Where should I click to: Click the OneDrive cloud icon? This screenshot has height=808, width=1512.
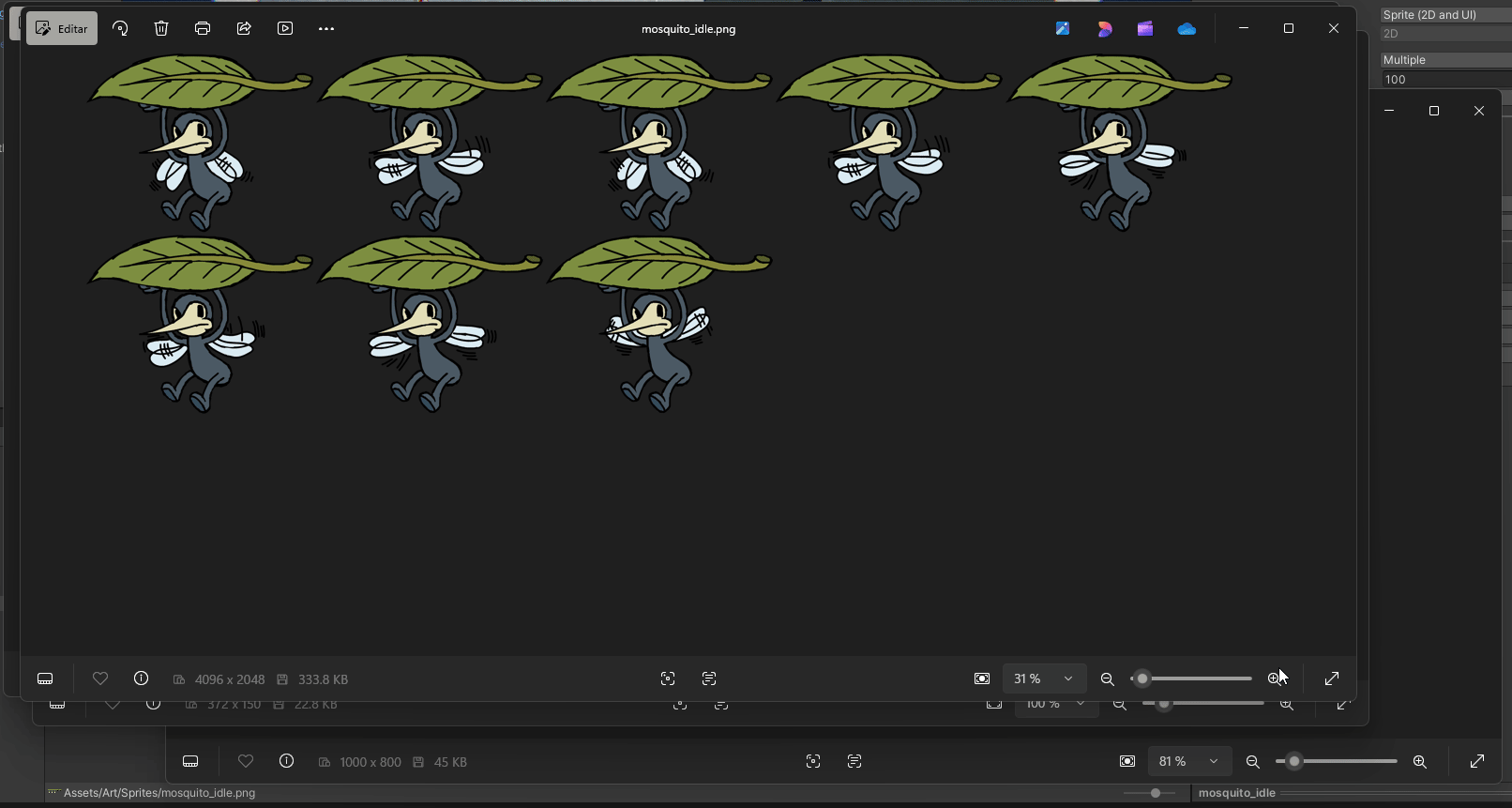1187,29
